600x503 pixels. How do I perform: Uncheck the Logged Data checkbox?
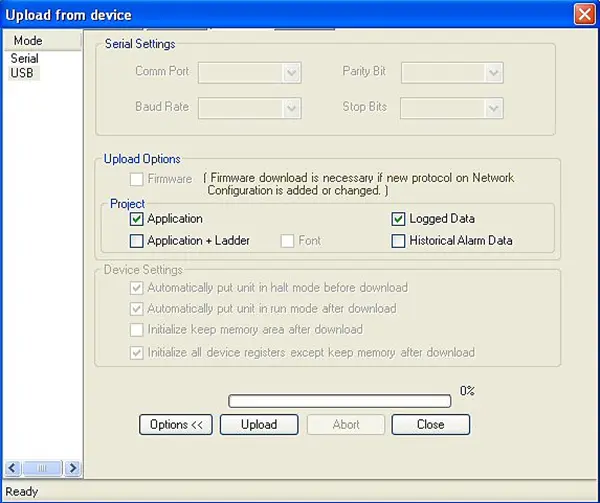click(398, 219)
